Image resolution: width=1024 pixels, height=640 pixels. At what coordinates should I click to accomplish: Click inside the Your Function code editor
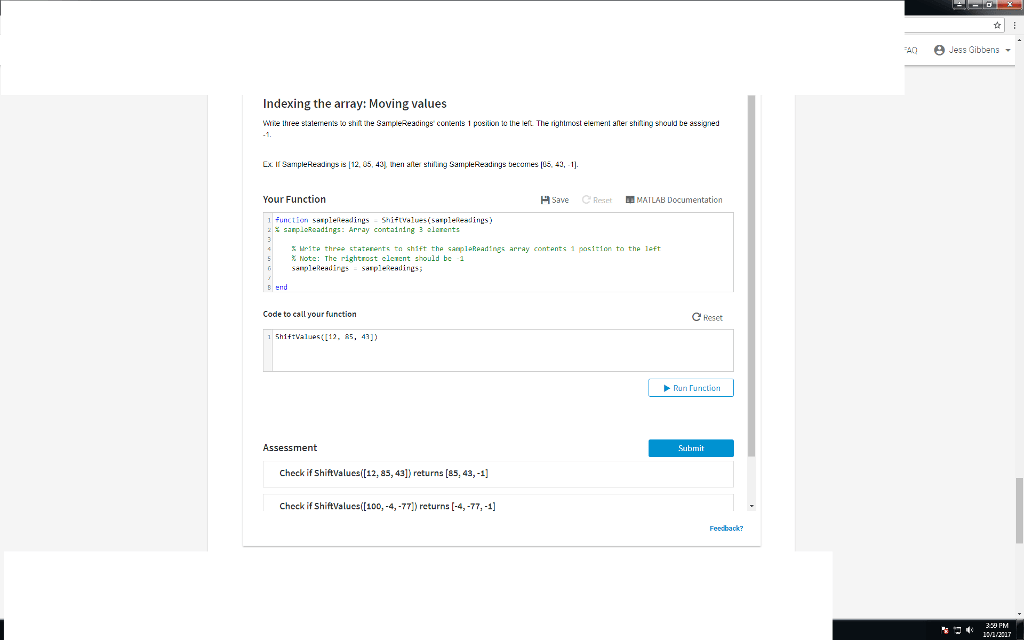click(498, 252)
